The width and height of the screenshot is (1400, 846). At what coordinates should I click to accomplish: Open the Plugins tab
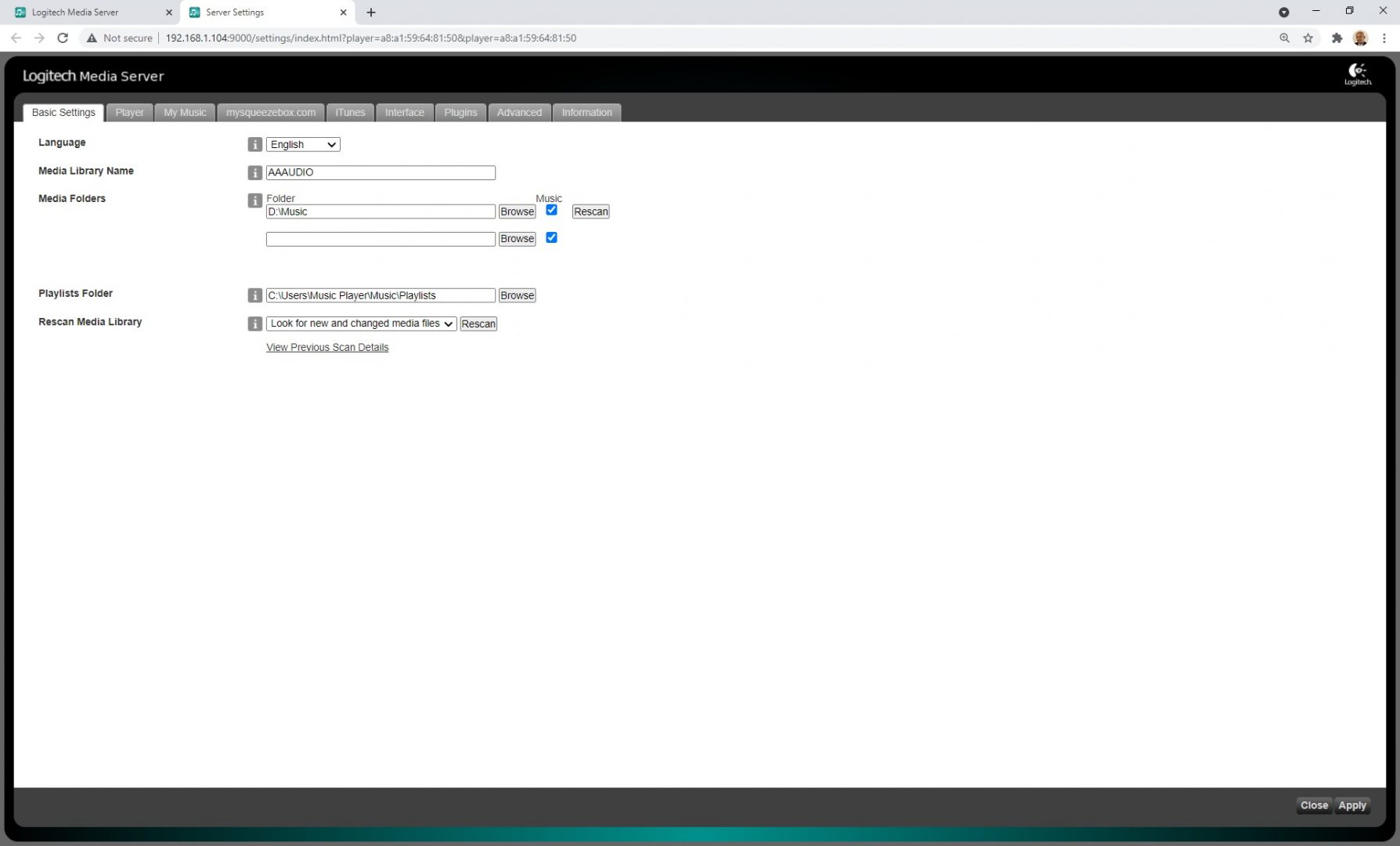(x=460, y=113)
